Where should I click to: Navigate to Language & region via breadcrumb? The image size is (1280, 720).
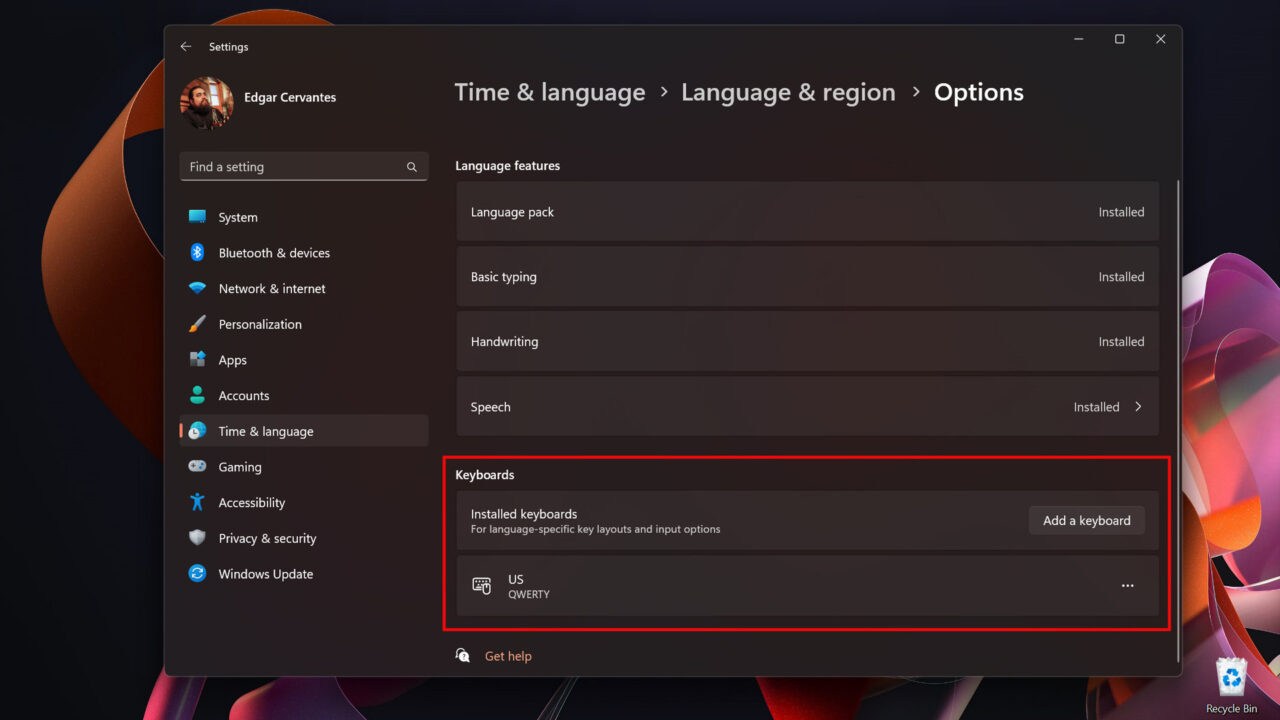pyautogui.click(x=788, y=92)
